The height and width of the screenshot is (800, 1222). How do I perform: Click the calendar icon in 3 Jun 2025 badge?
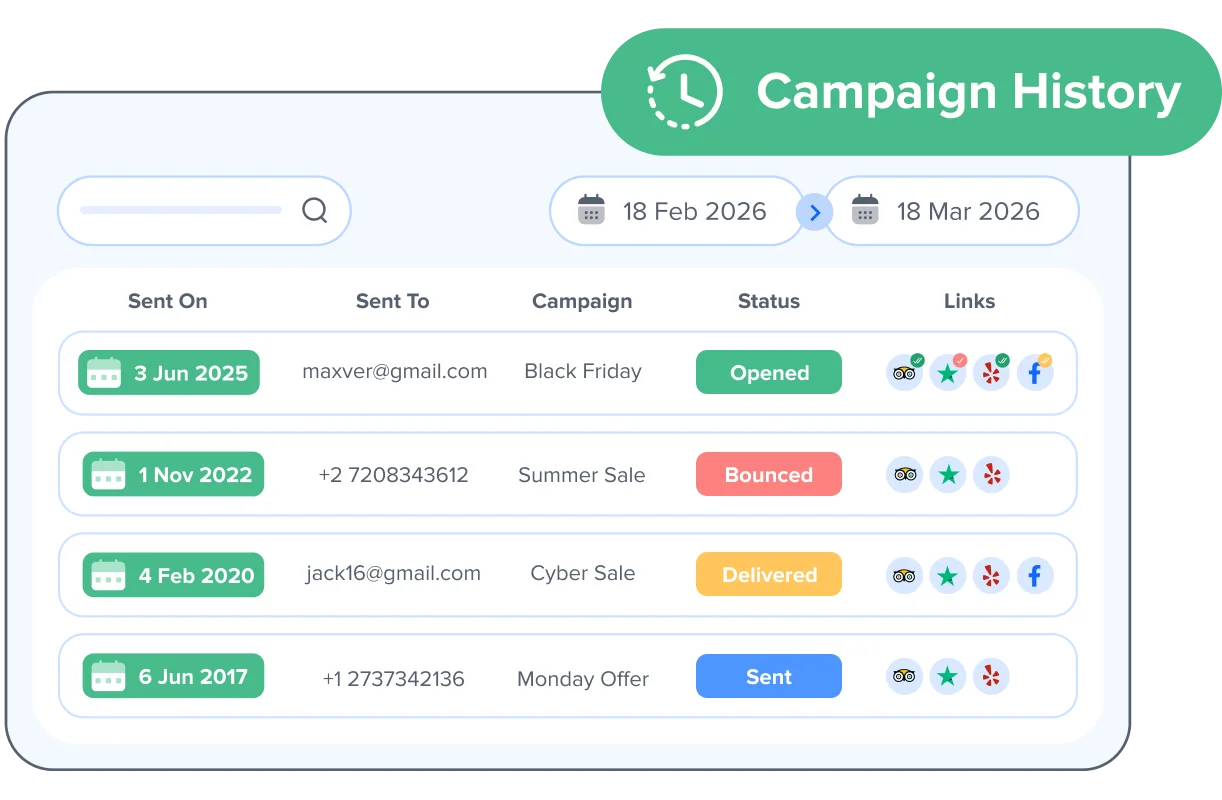(x=104, y=372)
